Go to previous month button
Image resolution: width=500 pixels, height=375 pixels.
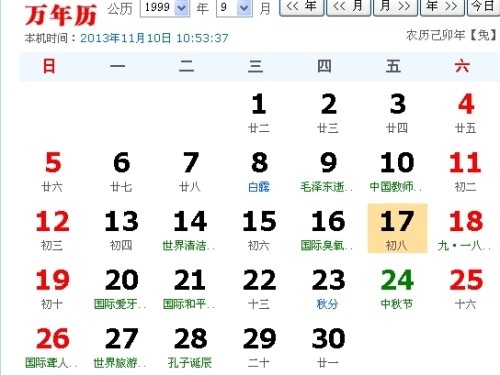(348, 7)
